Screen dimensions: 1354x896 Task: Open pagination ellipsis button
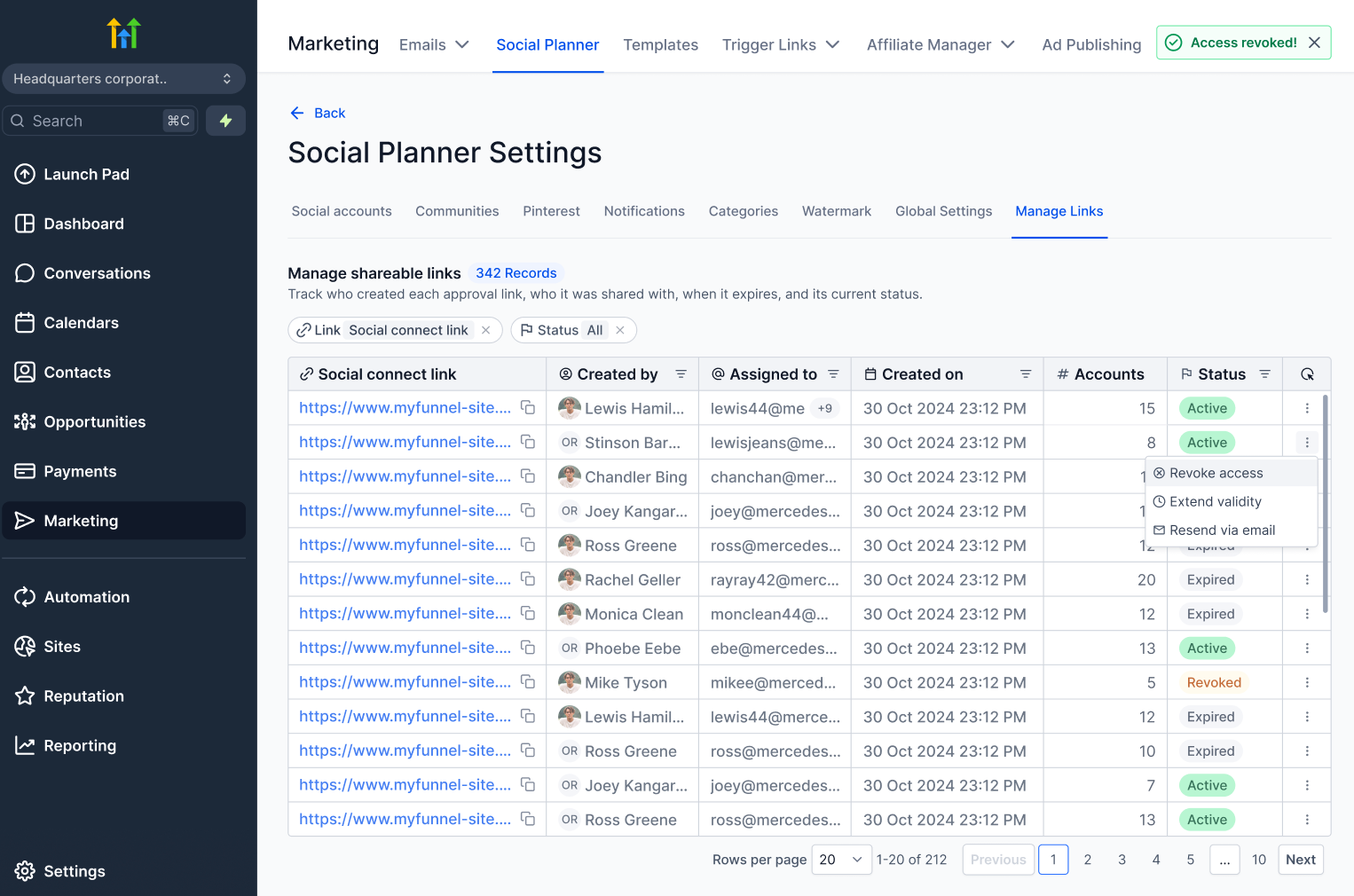(x=1224, y=860)
